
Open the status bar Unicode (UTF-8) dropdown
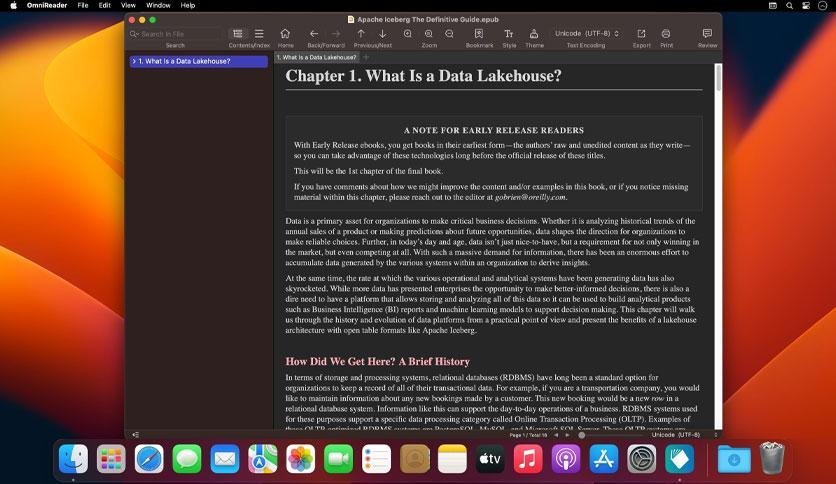click(683, 435)
